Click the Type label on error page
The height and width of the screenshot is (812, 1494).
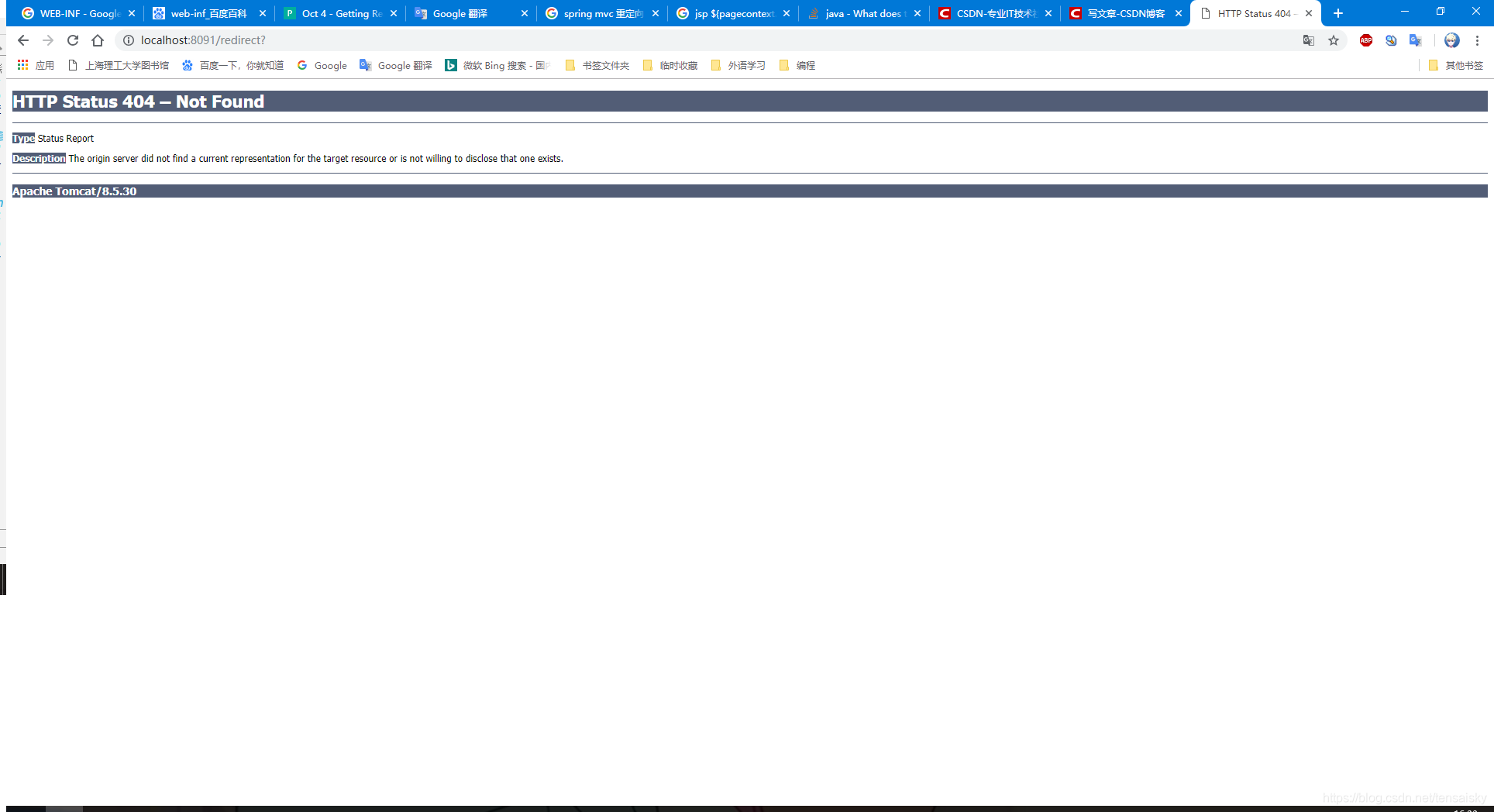23,138
